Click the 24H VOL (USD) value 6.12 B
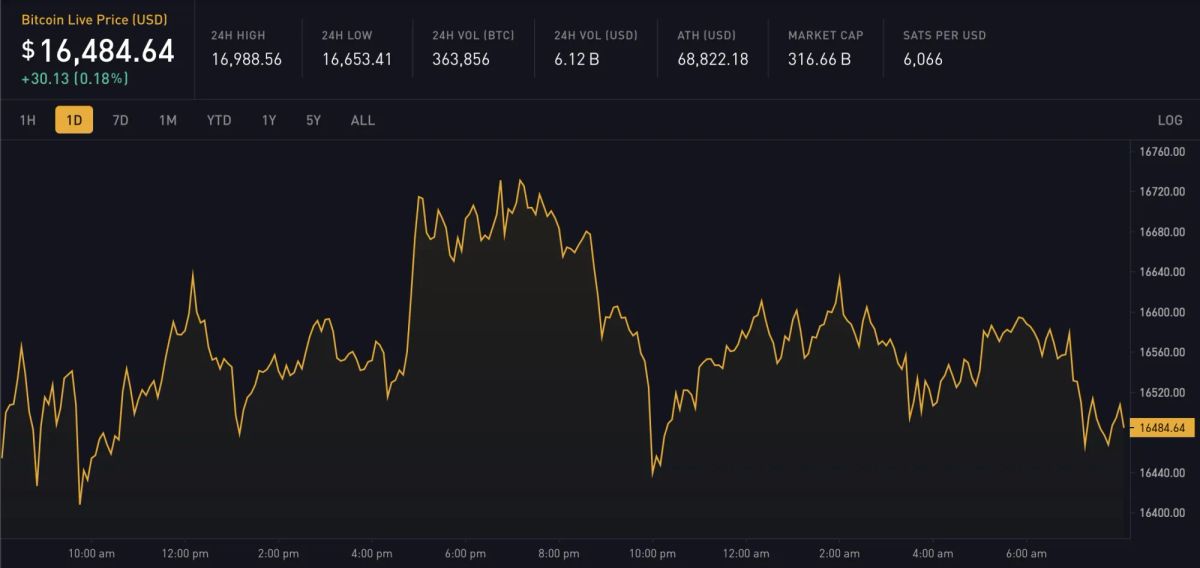 pos(577,59)
